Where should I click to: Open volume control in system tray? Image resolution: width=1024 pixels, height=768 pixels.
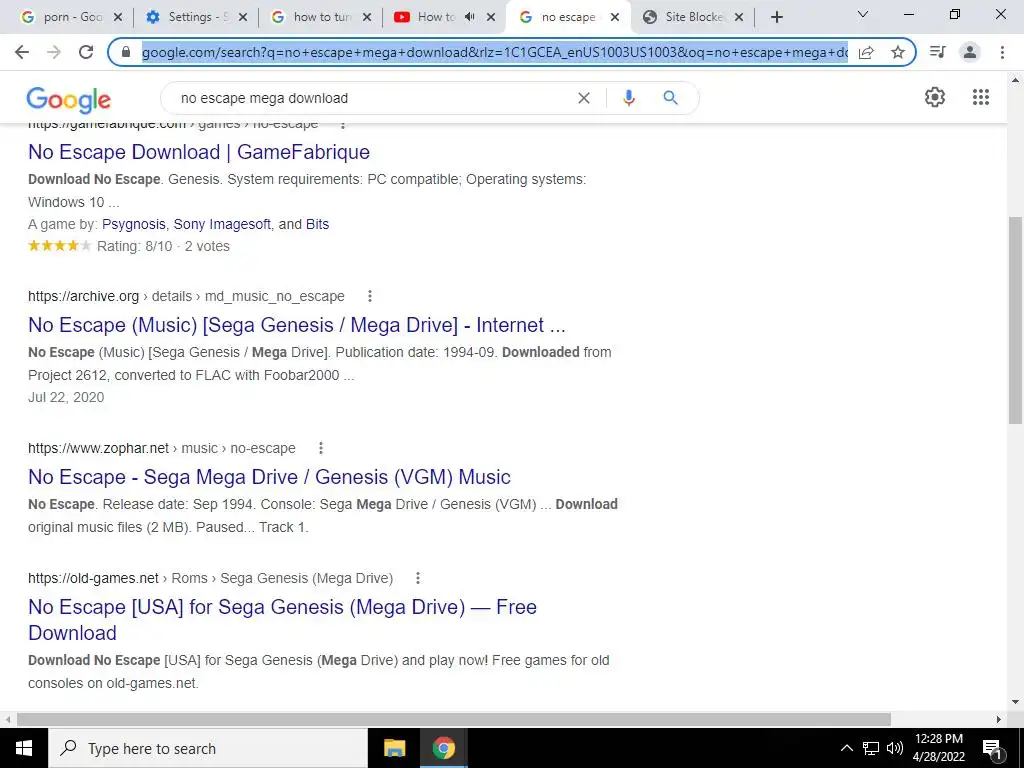(895, 748)
